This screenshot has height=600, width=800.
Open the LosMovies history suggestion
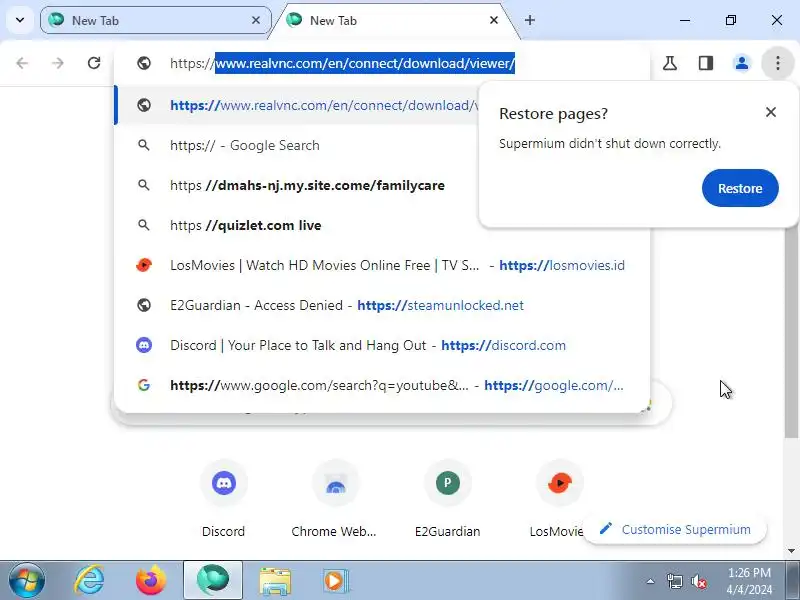(x=382, y=265)
